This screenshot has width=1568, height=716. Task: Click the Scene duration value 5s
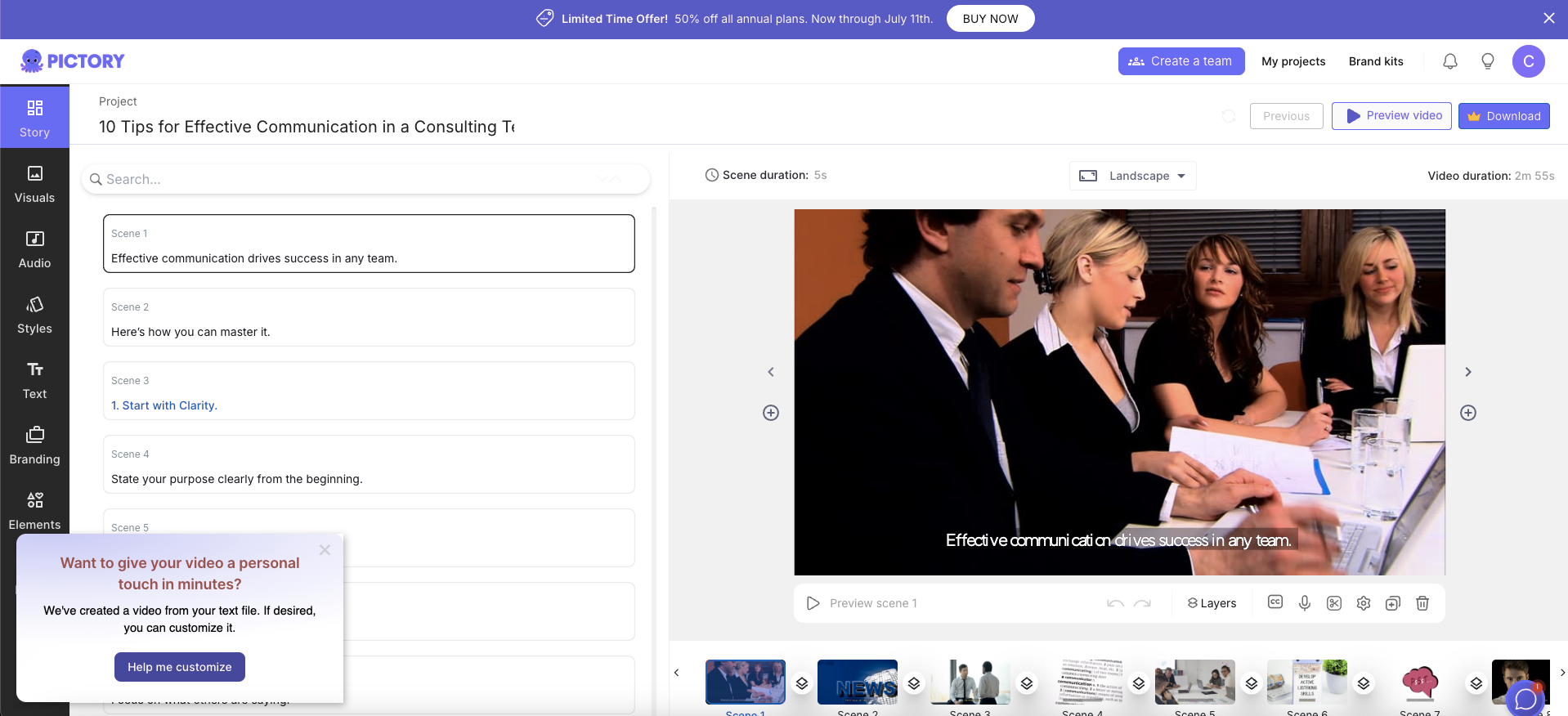(x=820, y=175)
